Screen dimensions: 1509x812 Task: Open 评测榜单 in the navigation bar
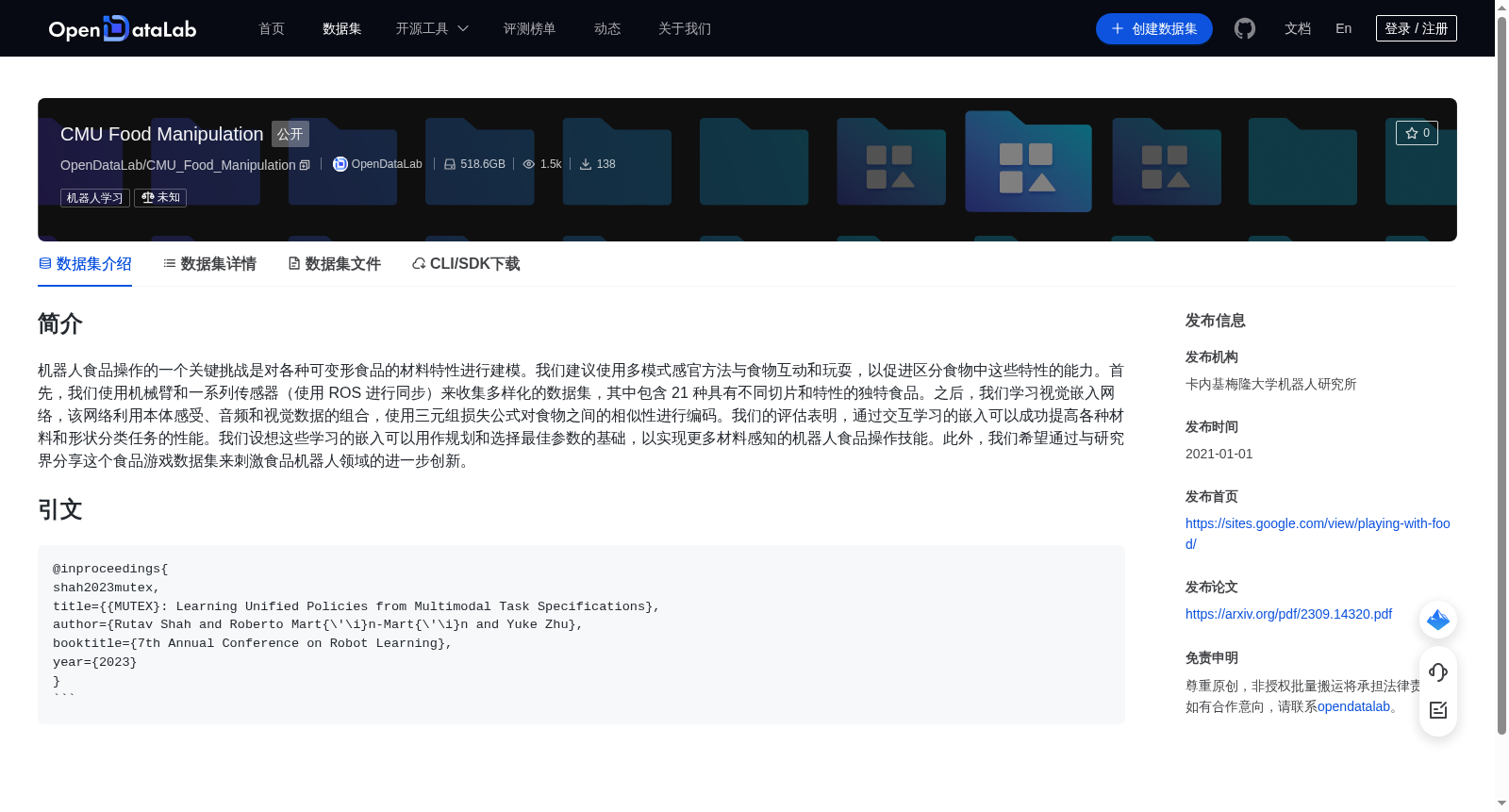click(530, 28)
